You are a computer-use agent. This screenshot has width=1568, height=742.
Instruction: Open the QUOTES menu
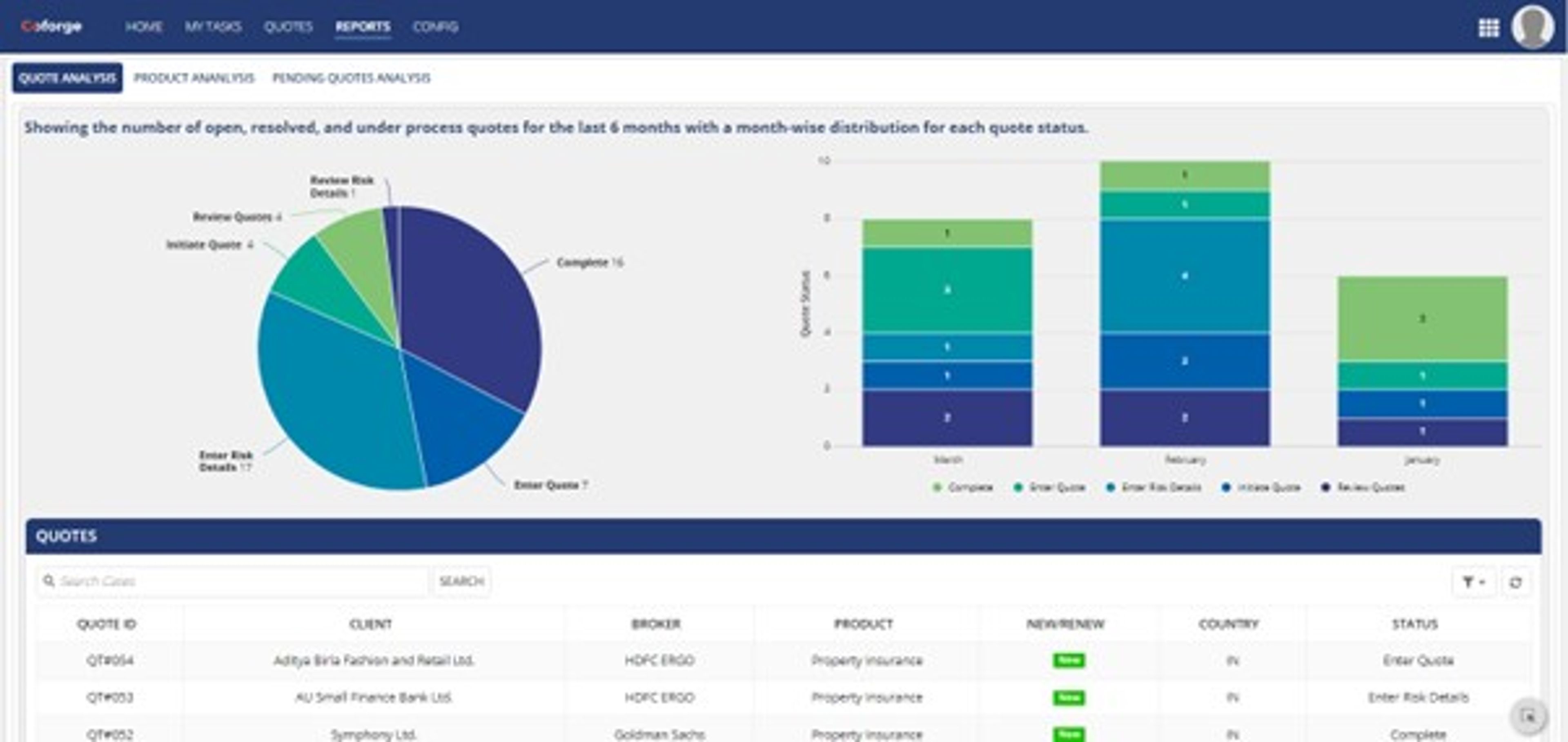tap(288, 27)
